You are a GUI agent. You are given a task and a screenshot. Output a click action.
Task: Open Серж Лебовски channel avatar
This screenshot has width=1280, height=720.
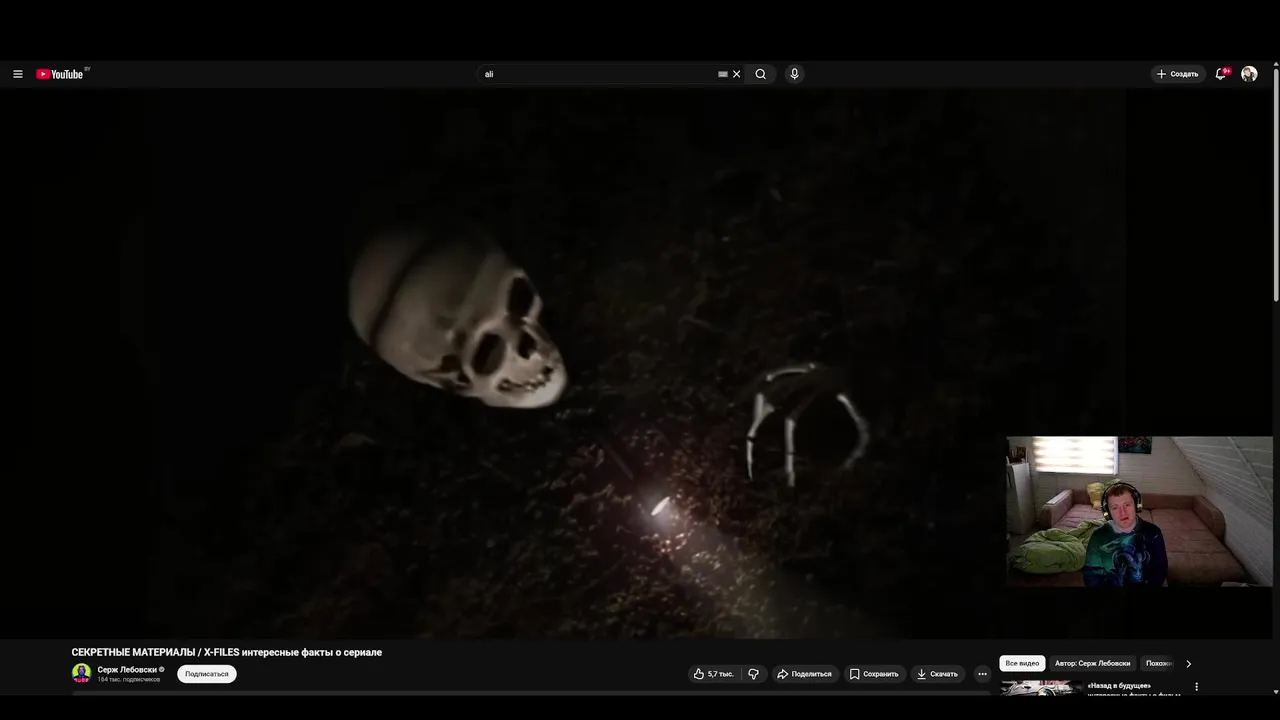[x=81, y=673]
